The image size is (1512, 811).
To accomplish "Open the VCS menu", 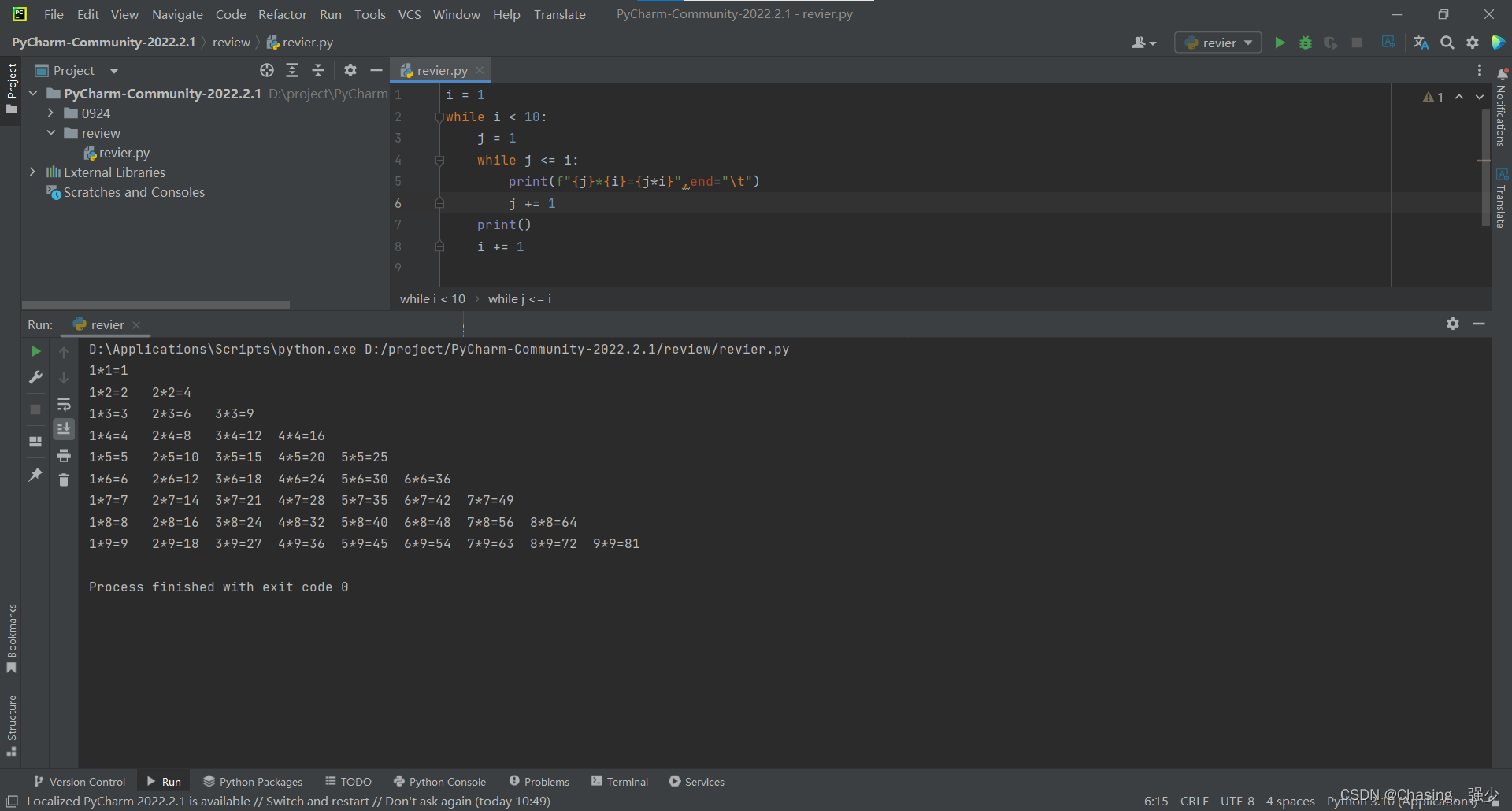I will 409,14.
